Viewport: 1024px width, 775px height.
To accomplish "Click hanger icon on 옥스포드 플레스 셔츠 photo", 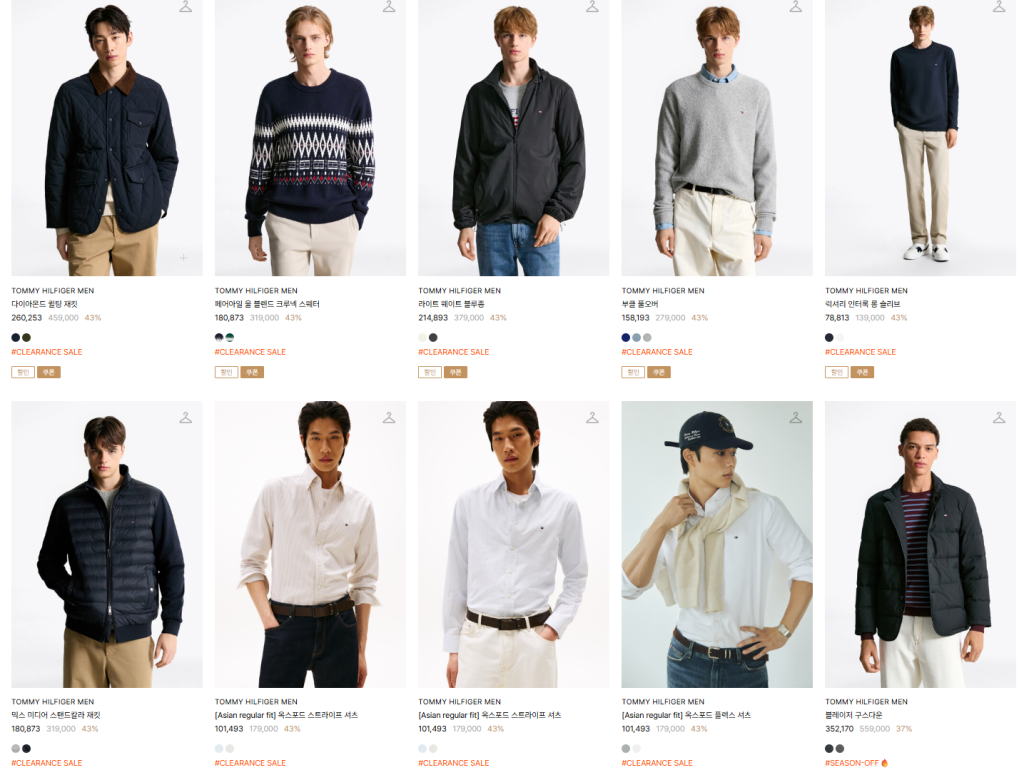I will 796,417.
